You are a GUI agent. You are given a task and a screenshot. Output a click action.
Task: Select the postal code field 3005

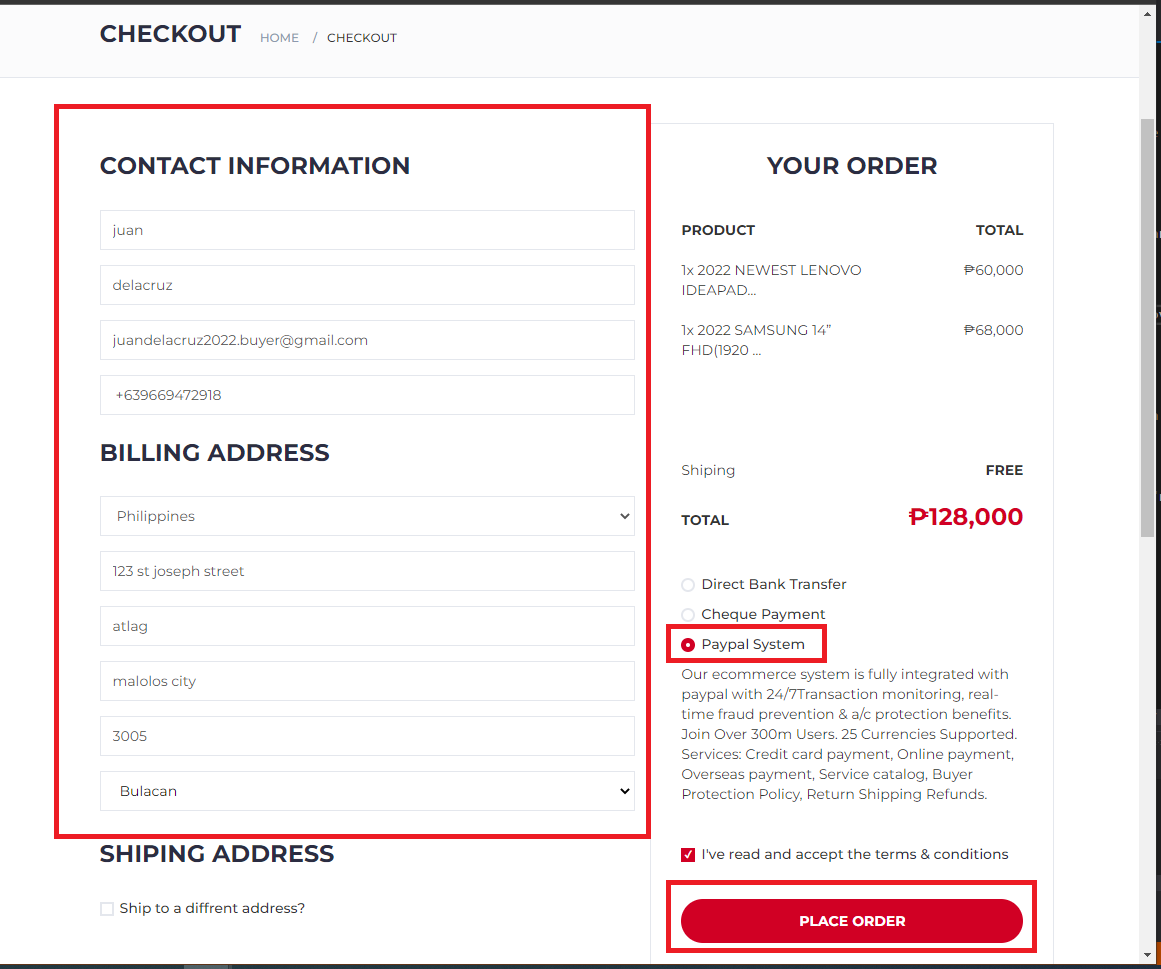pyautogui.click(x=367, y=736)
